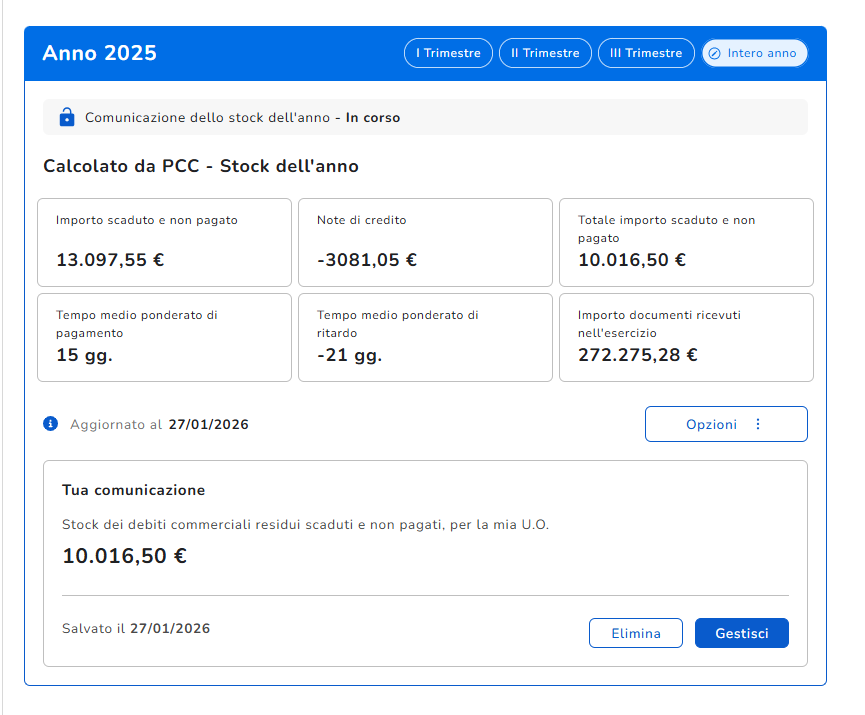Open the III Trimestre view
Screen dimensions: 865x715
[646, 53]
